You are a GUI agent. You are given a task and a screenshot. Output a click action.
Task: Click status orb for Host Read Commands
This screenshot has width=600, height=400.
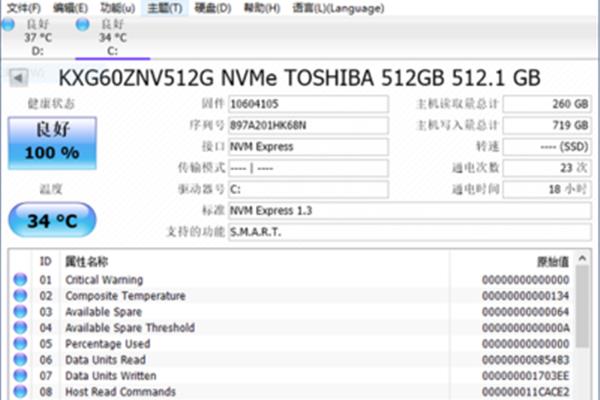(20, 392)
